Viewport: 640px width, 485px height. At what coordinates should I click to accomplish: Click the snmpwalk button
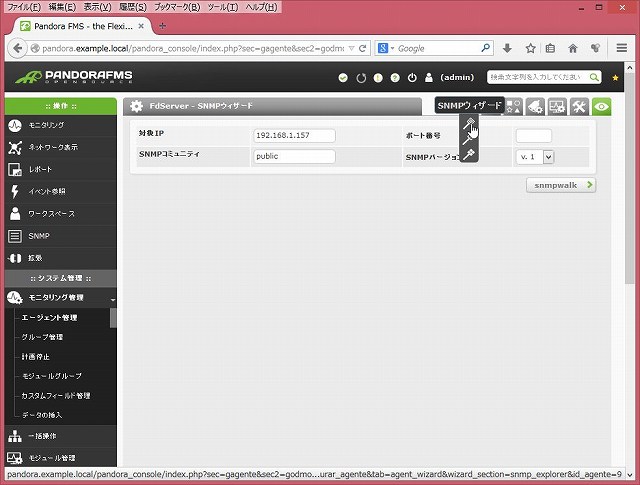click(x=561, y=185)
